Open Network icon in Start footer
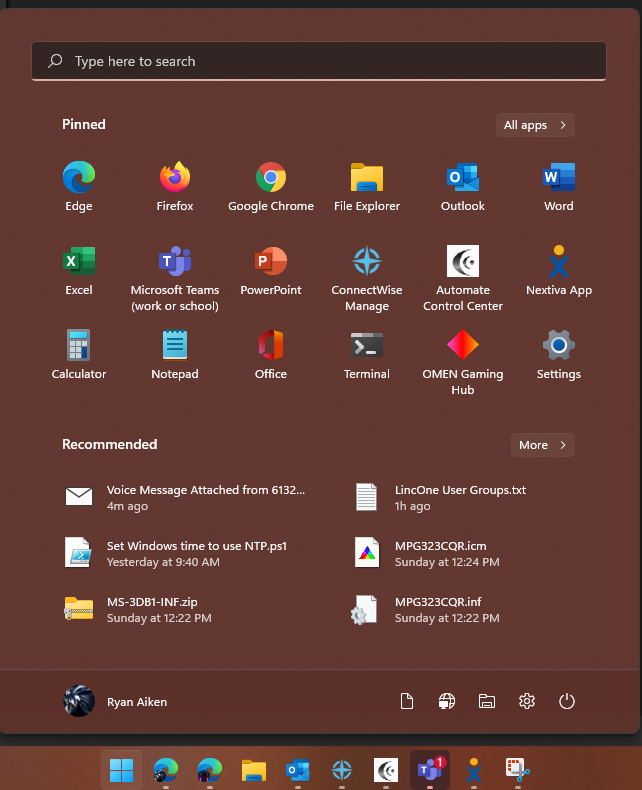Image resolution: width=642 pixels, height=790 pixels. [446, 701]
